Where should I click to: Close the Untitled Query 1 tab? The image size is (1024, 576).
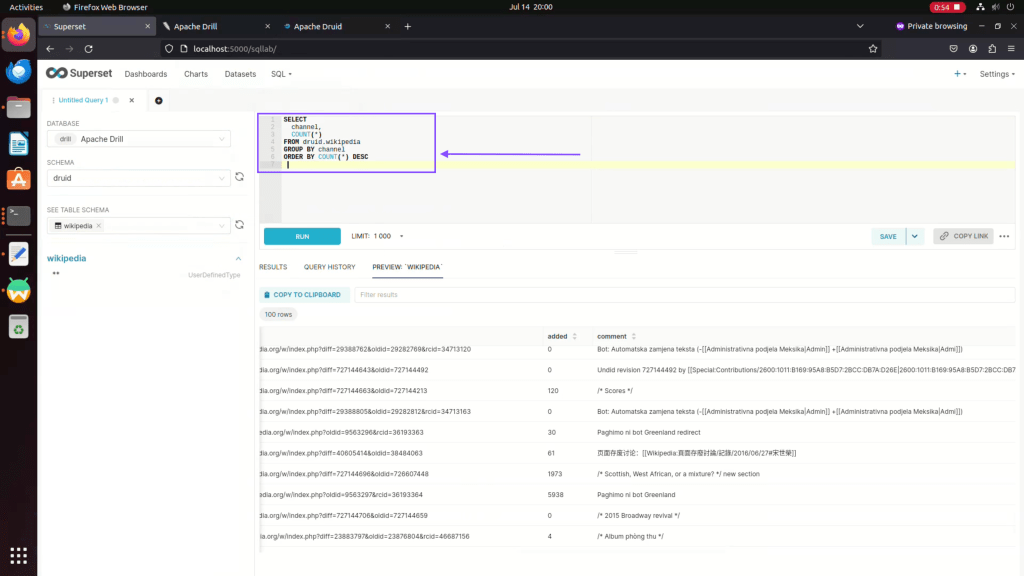[x=130, y=100]
